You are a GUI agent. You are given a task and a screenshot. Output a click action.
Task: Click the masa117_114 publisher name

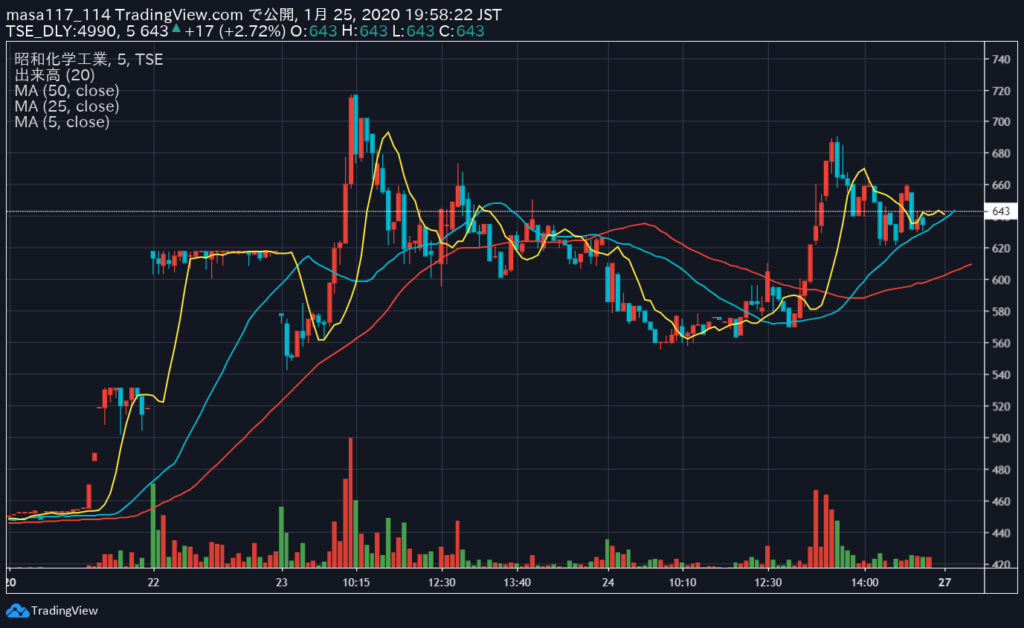tap(58, 14)
